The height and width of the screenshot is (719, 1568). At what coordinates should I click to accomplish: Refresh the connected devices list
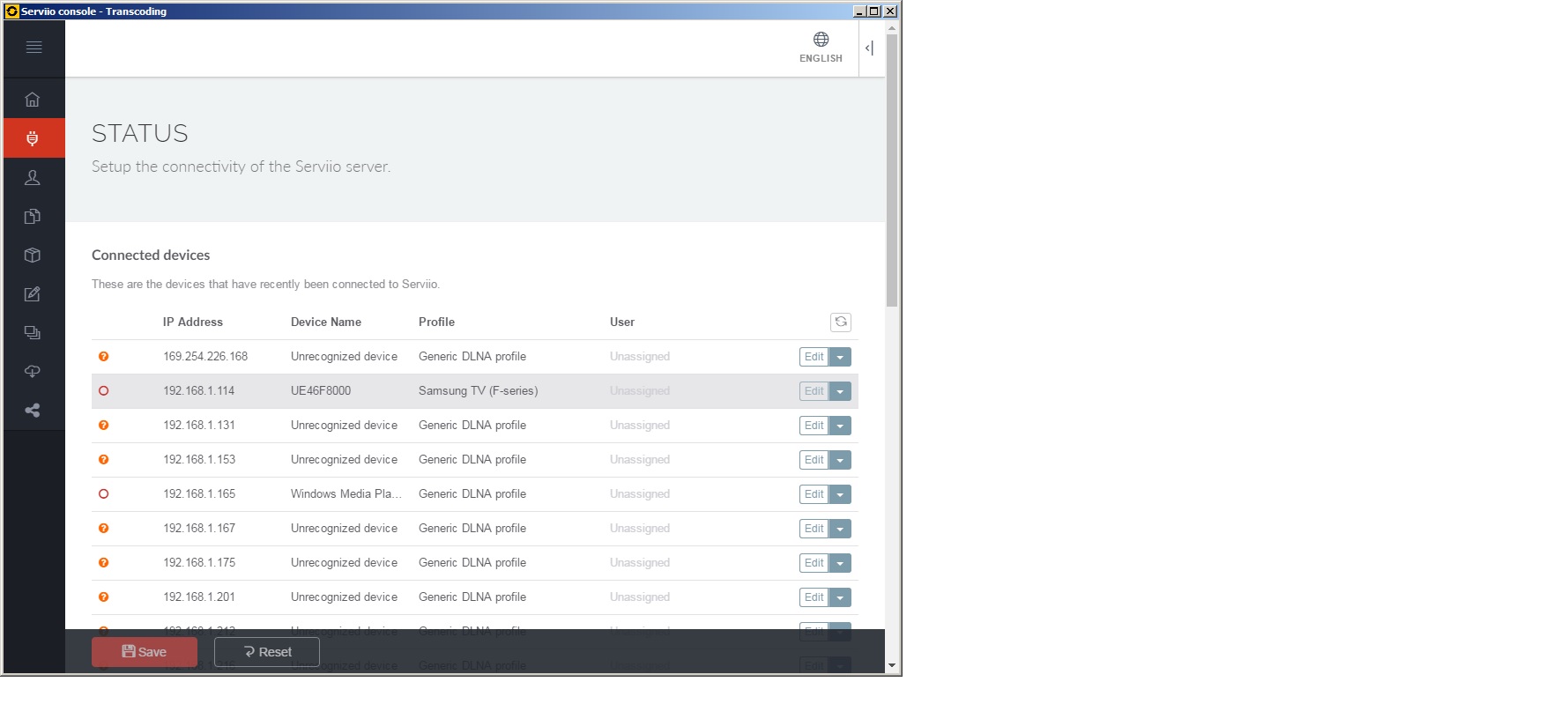(x=840, y=322)
